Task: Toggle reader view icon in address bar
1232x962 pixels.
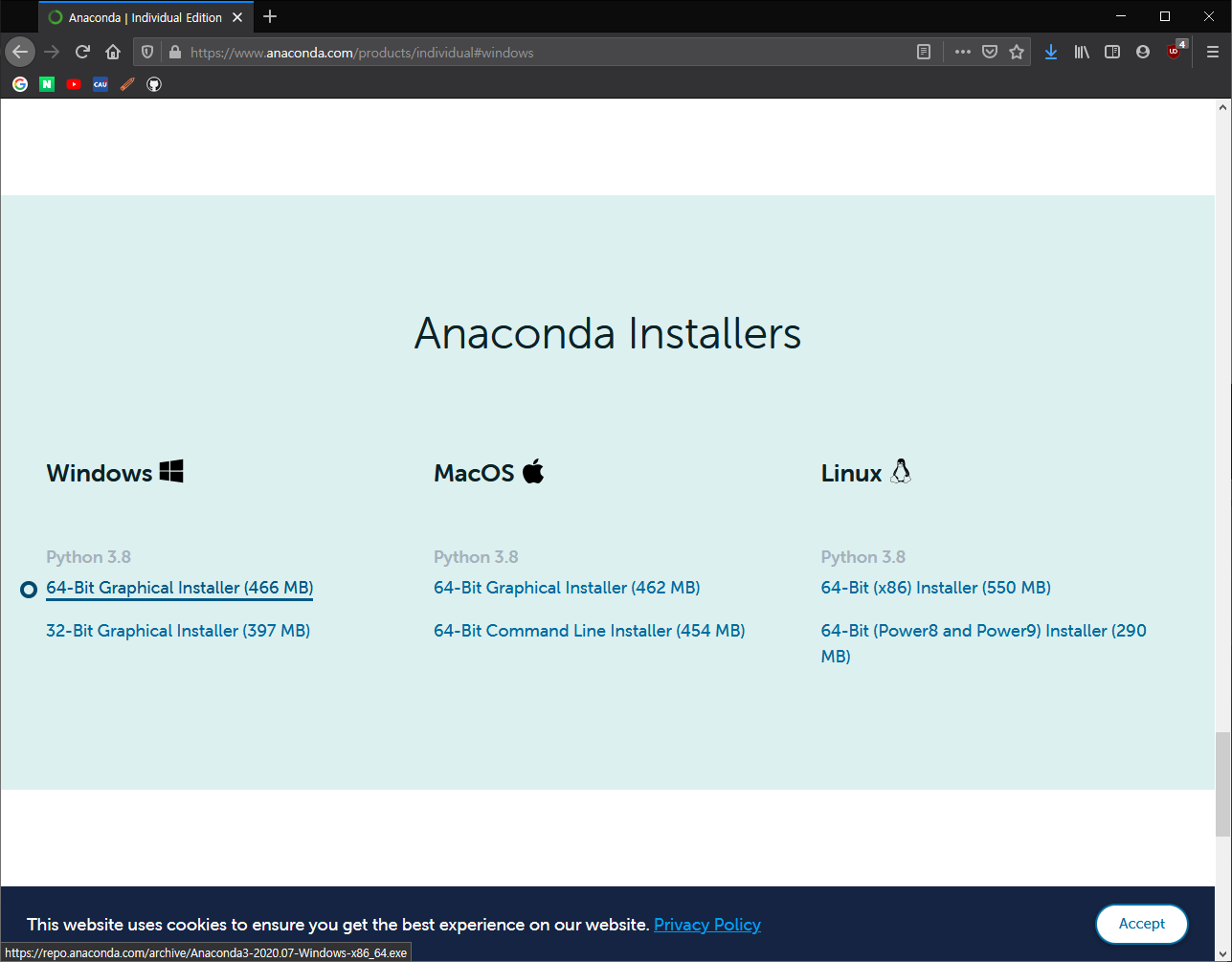Action: (924, 52)
